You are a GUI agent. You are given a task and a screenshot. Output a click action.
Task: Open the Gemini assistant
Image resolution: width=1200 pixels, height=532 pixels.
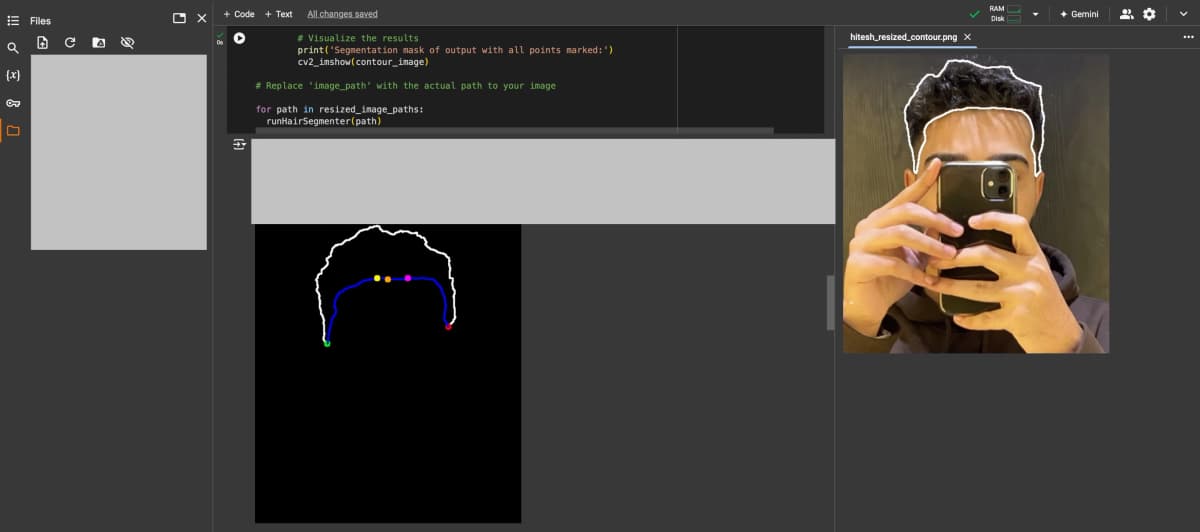(1079, 14)
